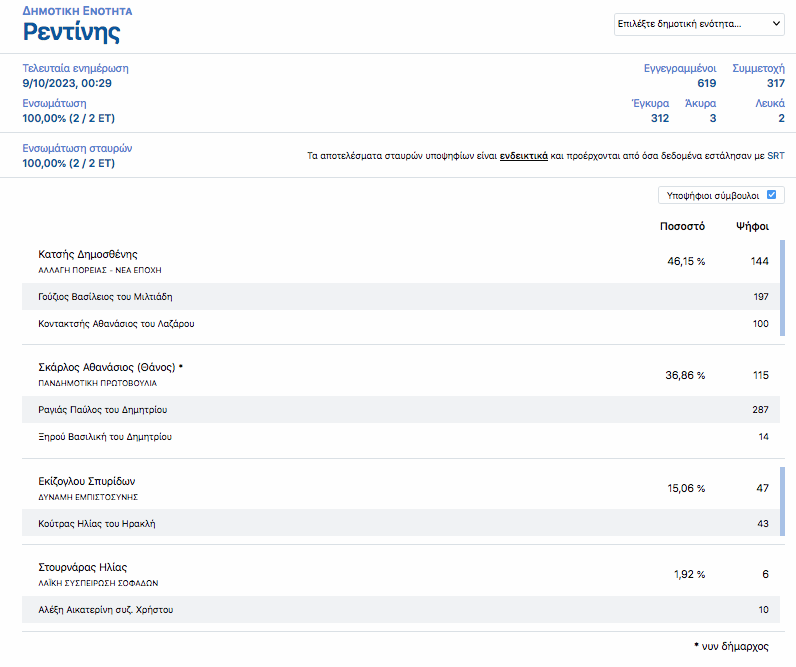Click the Συμμετοχή statistic label
Image resolution: width=796 pixels, height=667 pixels.
pyautogui.click(x=758, y=68)
